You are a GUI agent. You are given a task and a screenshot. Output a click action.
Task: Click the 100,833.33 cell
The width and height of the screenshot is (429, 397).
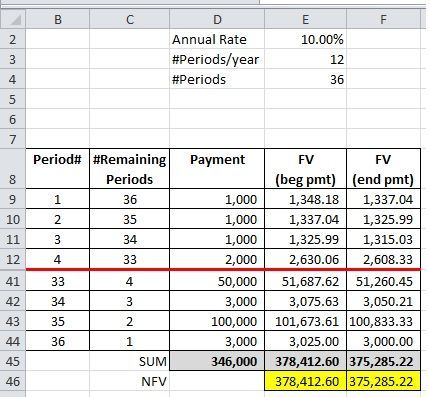(383, 321)
